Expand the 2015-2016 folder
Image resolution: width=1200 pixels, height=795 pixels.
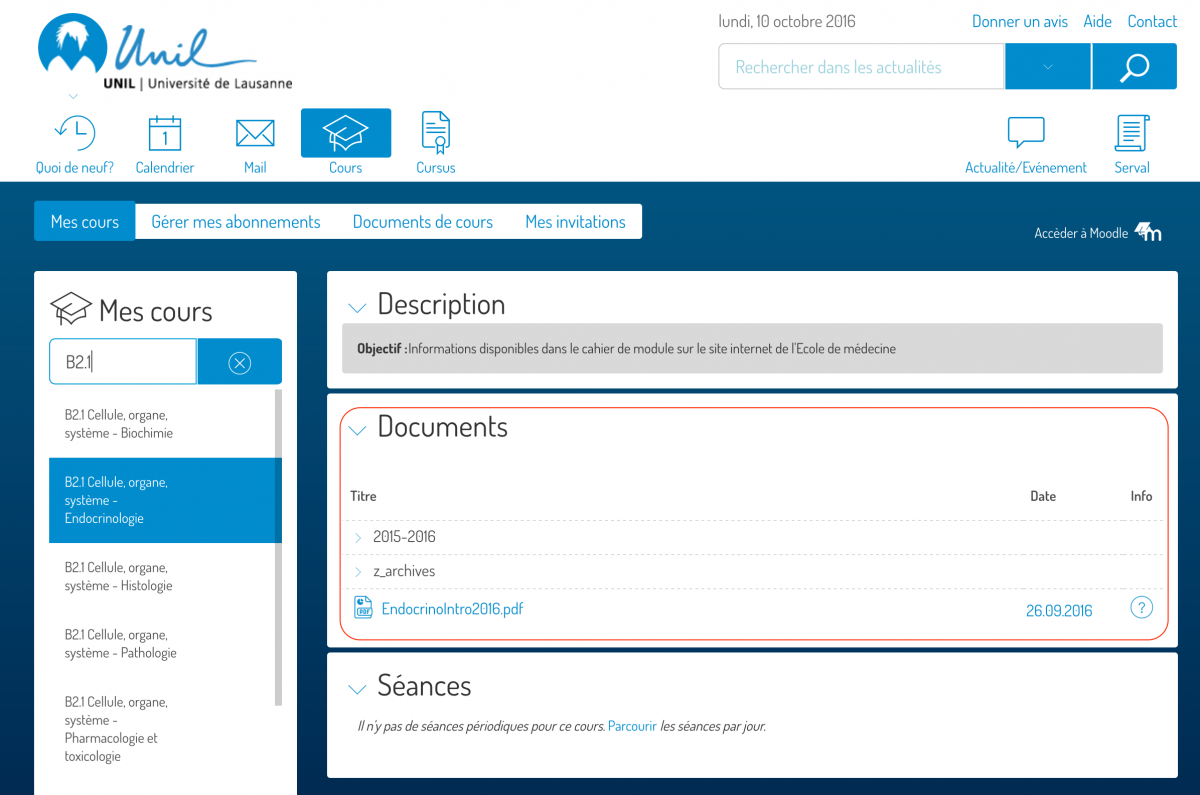coord(358,537)
